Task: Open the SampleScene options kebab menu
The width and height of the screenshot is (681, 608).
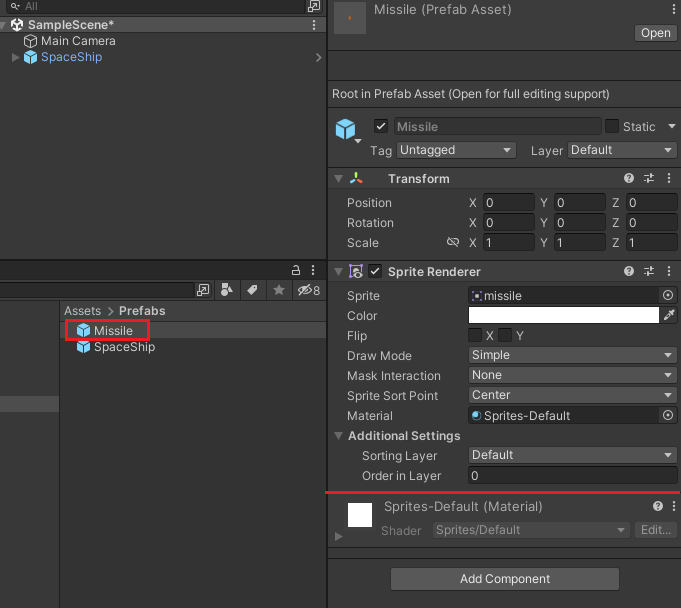Action: point(314,25)
